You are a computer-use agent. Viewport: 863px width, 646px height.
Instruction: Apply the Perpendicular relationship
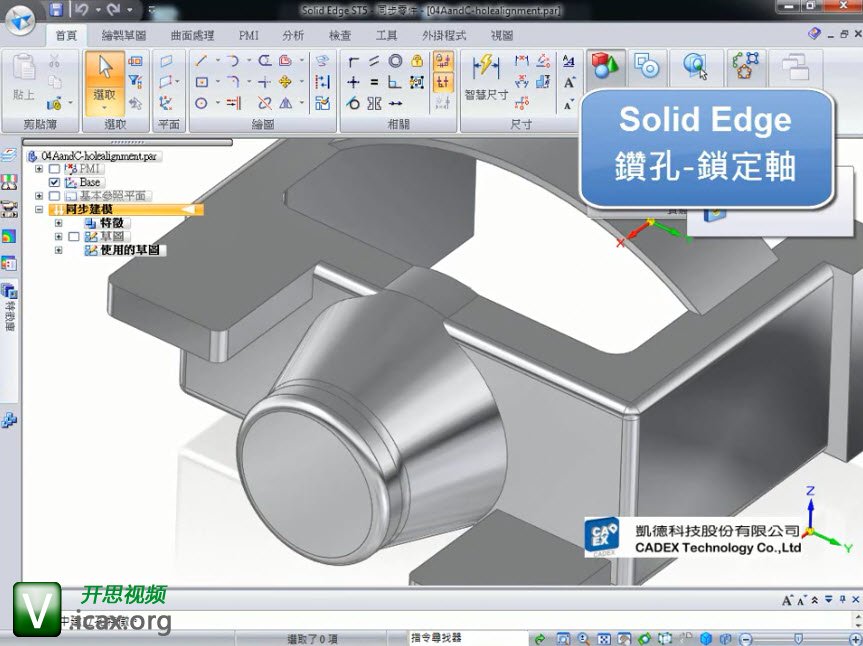tap(395, 83)
